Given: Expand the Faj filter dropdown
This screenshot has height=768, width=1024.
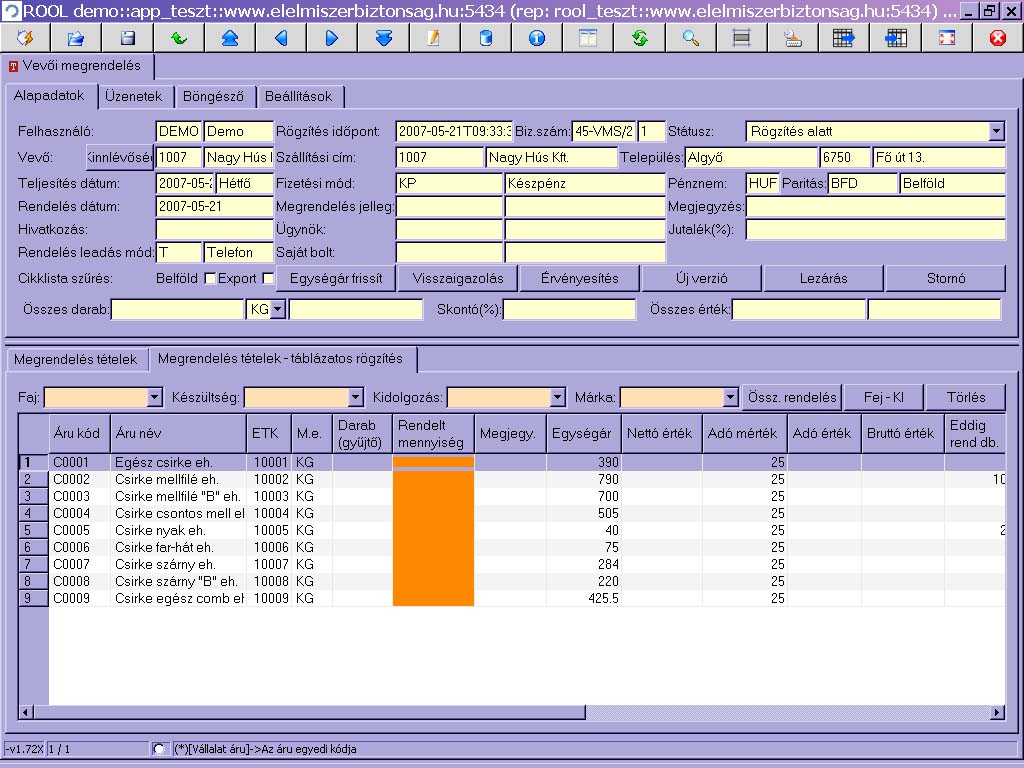Looking at the screenshot, I should 154,398.
